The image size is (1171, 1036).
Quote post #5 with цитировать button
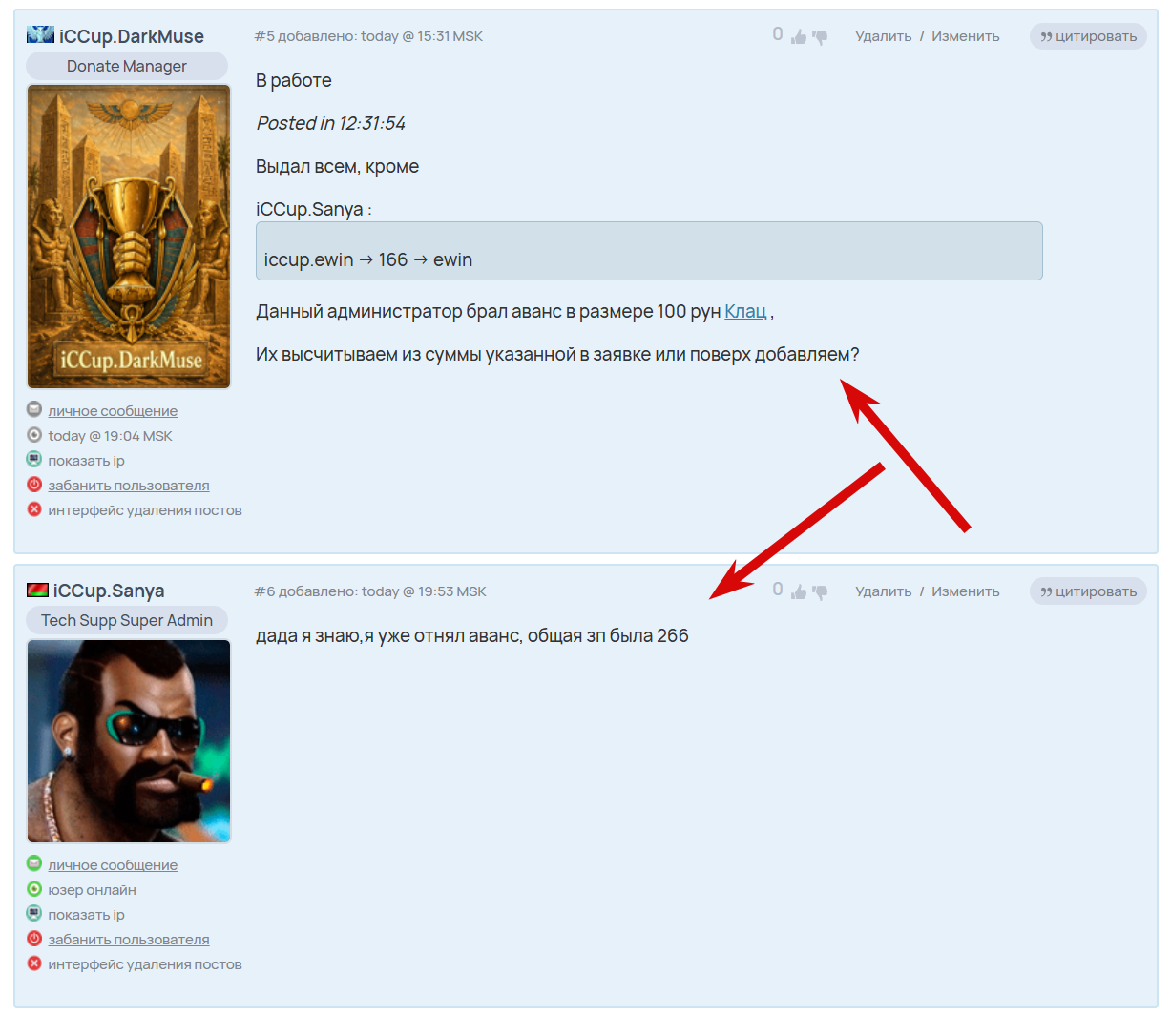click(1088, 36)
